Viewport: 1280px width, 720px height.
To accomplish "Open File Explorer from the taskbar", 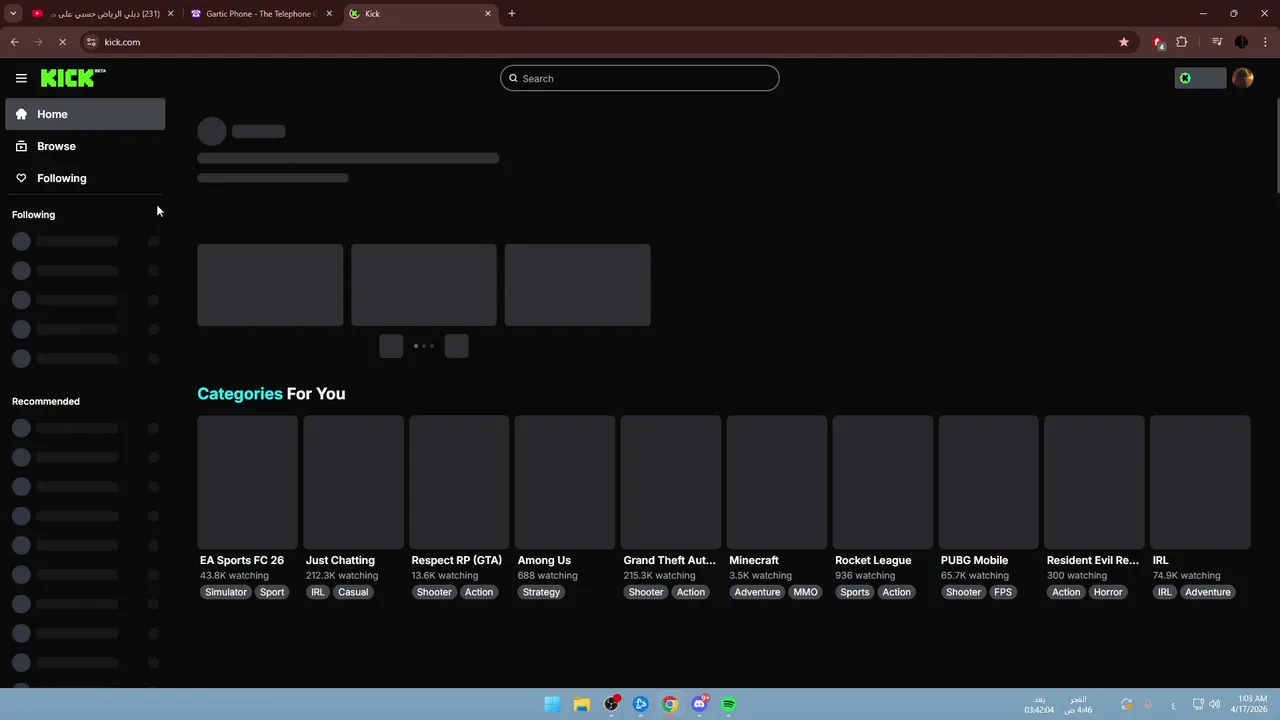I will tap(581, 704).
